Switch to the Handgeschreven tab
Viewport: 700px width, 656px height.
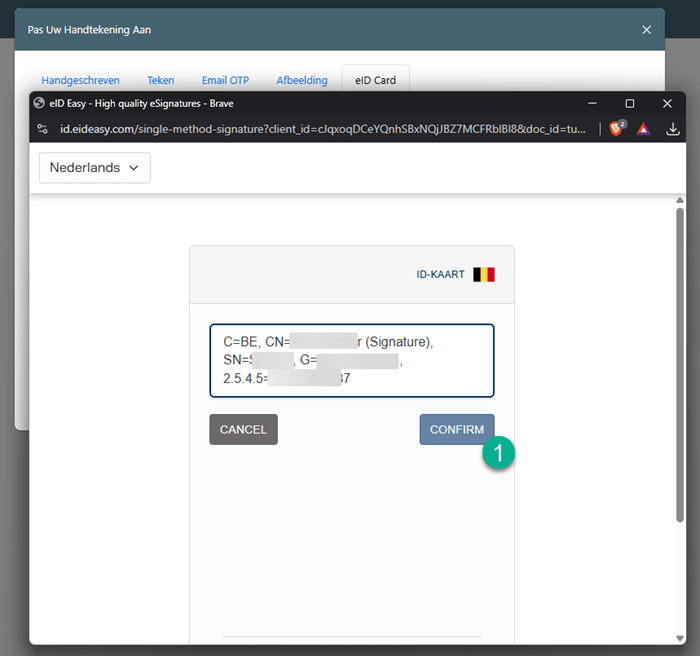[80, 80]
